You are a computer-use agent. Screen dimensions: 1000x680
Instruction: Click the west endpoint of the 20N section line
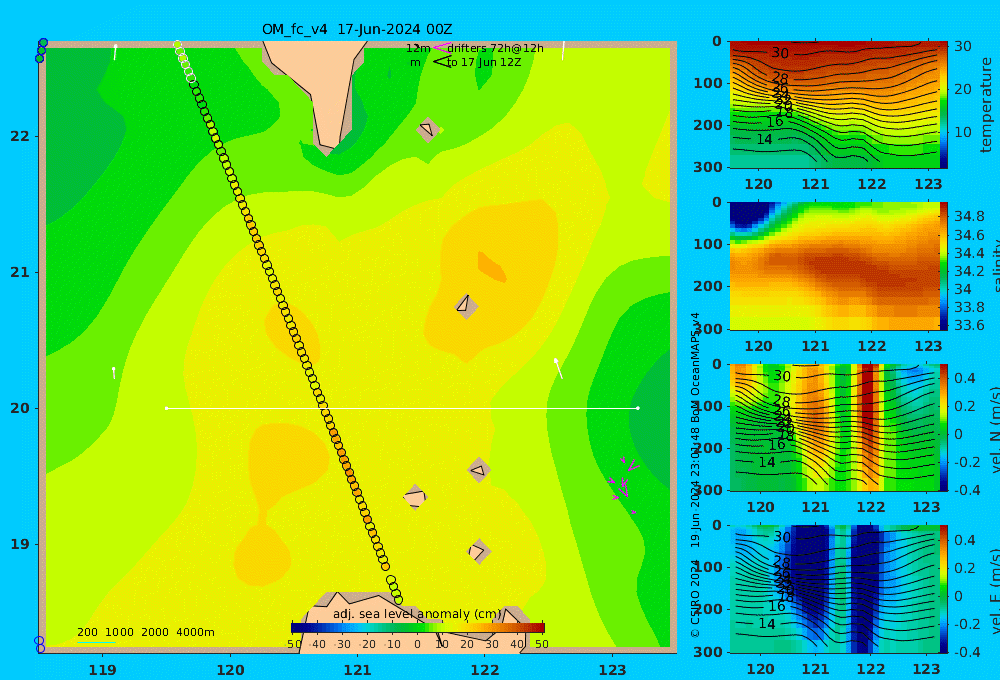pos(166,408)
